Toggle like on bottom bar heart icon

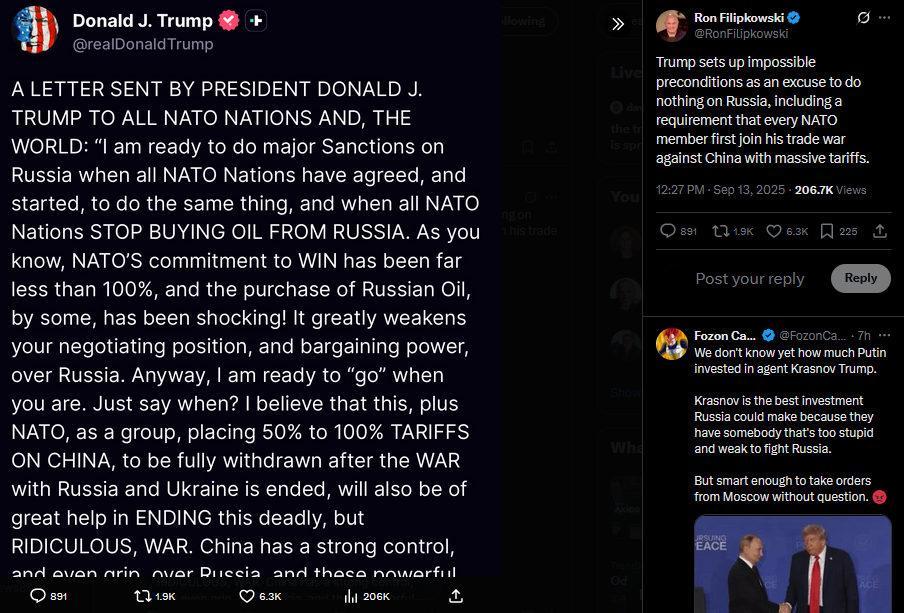point(247,596)
